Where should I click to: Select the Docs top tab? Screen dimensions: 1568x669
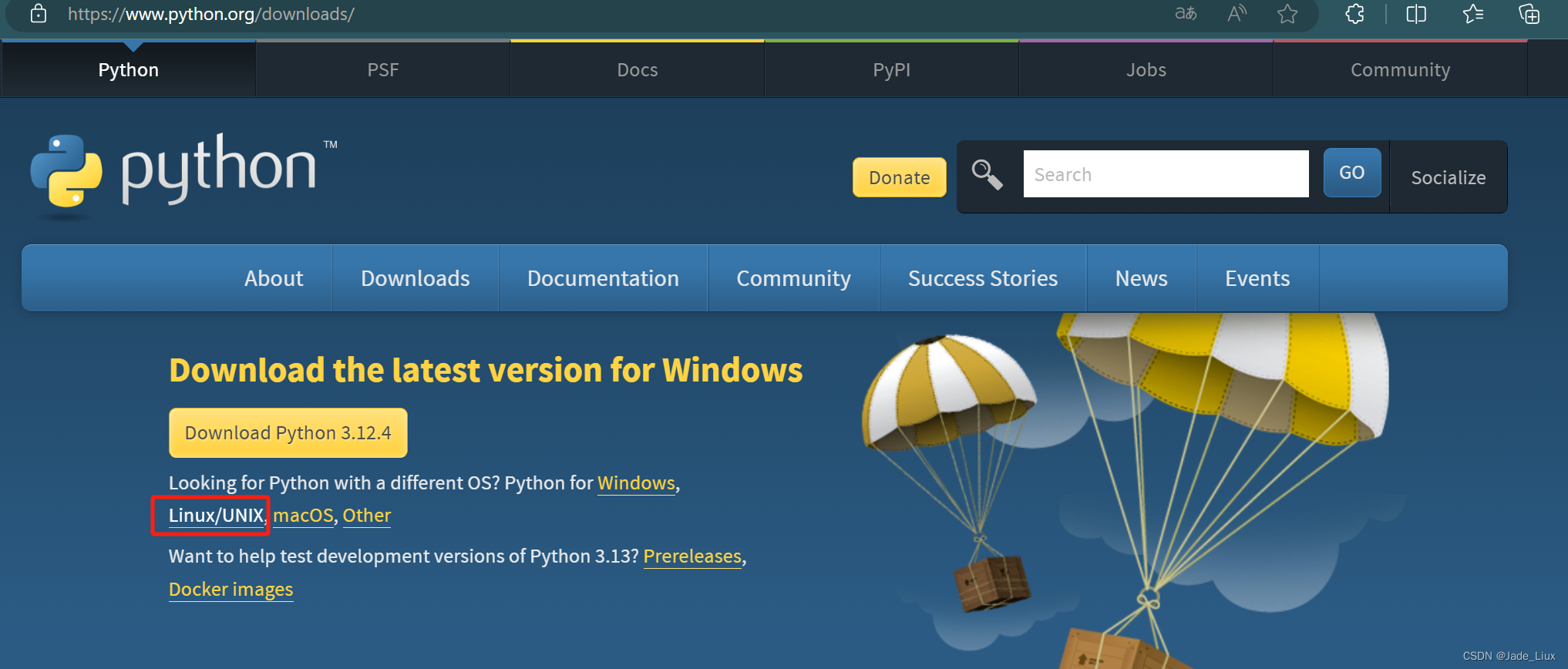tap(638, 69)
